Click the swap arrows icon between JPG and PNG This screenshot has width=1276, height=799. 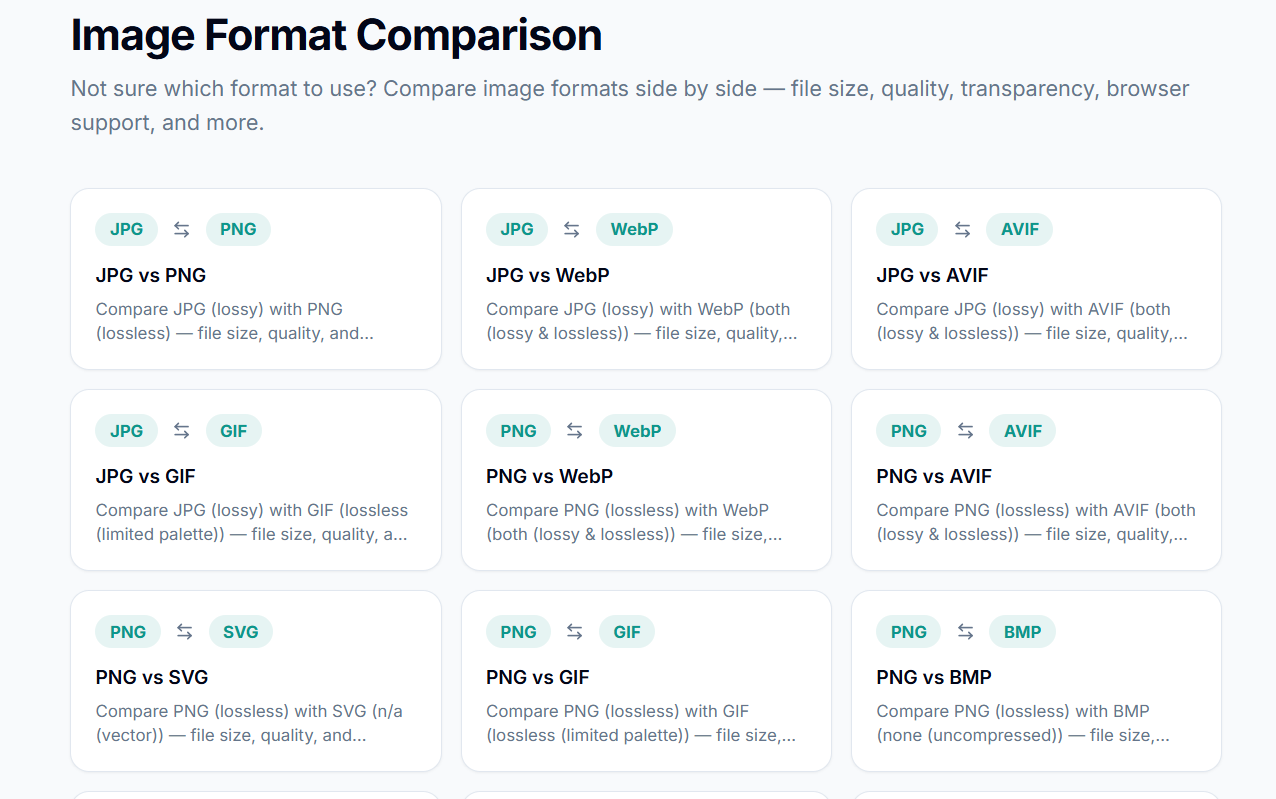click(x=181, y=229)
